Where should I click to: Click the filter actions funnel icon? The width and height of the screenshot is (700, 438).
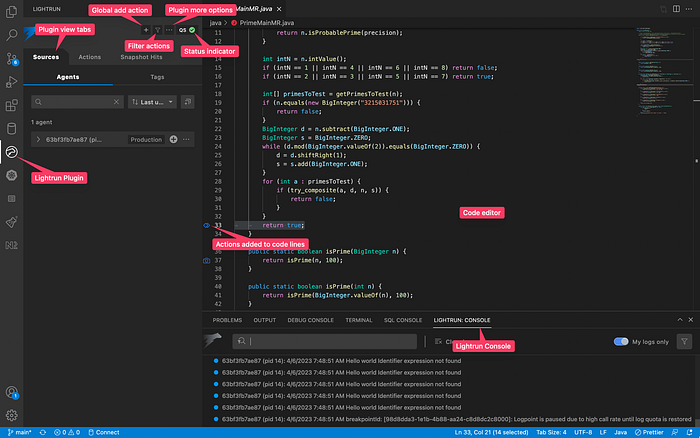[x=158, y=30]
